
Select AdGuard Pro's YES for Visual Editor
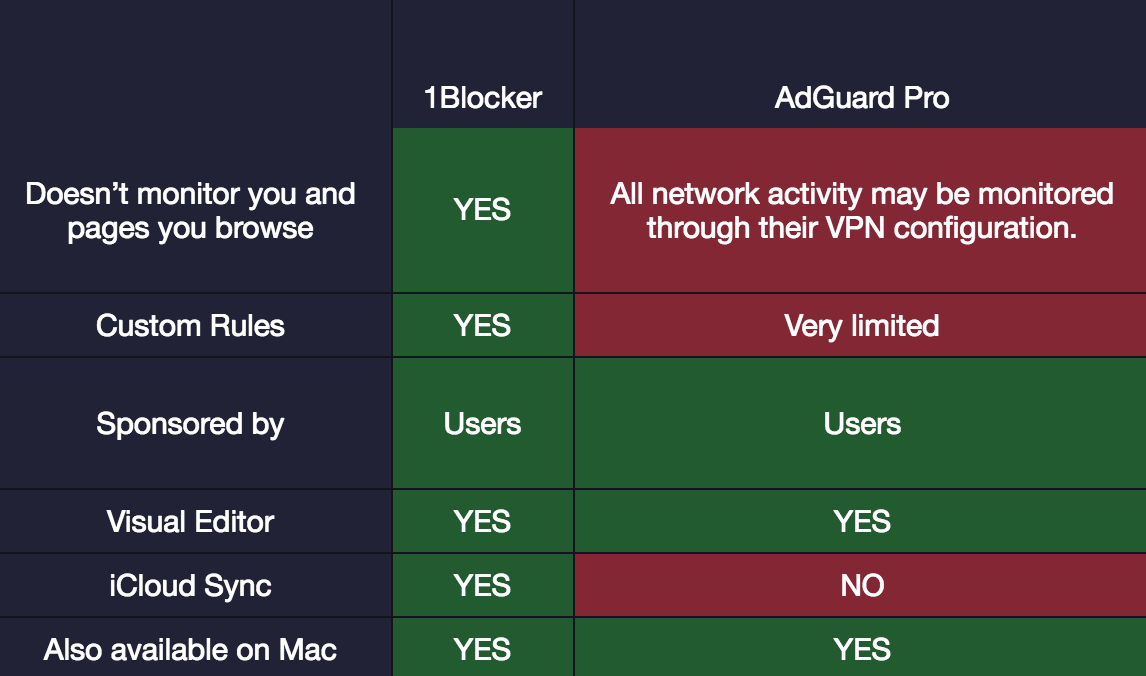tap(861, 522)
